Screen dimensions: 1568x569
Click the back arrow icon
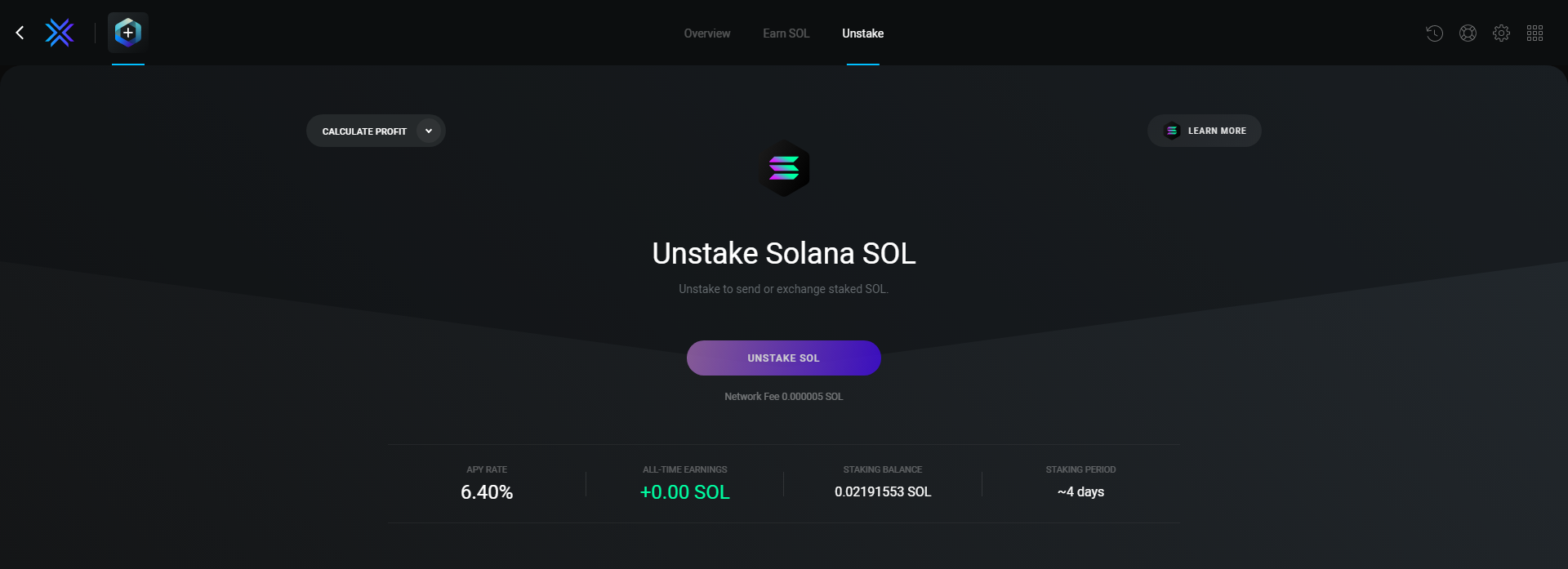pos(20,33)
